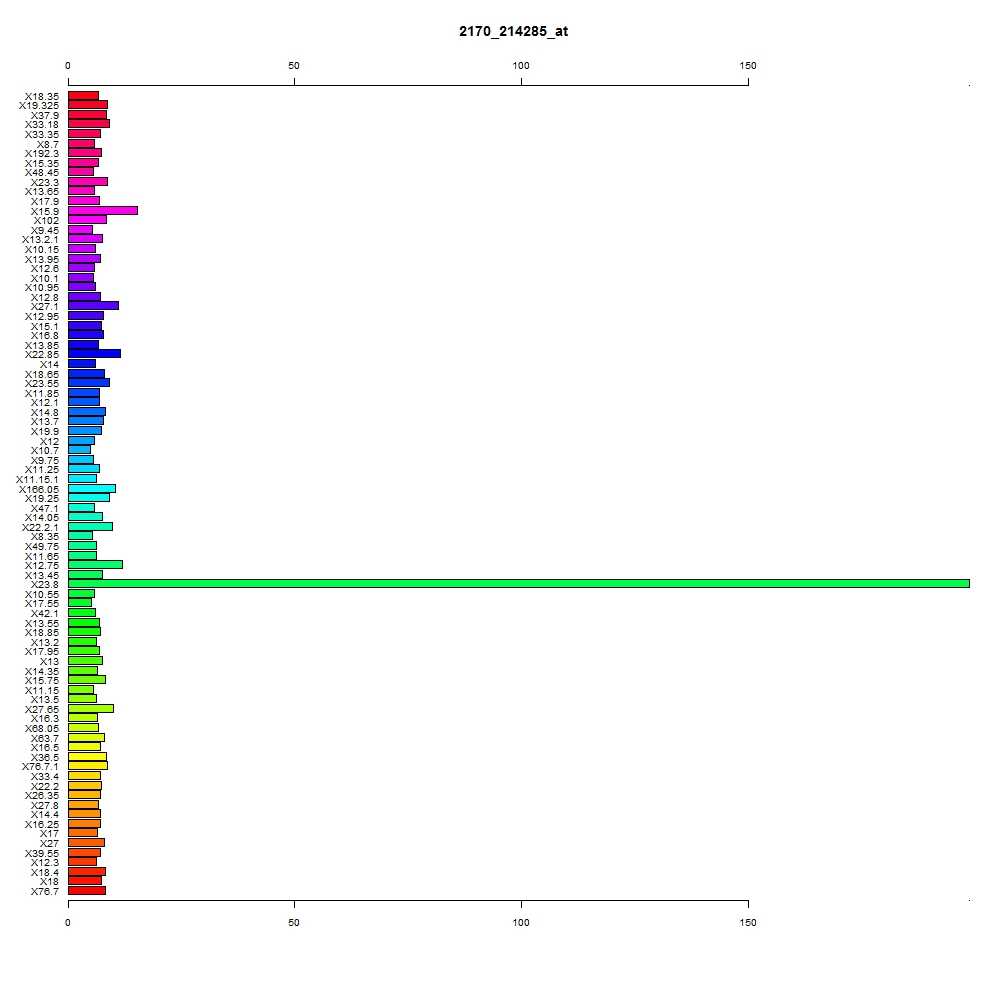Viewport: 1000px width, 1000px height.
Task: Select the top axis label 50
Action: [294, 66]
